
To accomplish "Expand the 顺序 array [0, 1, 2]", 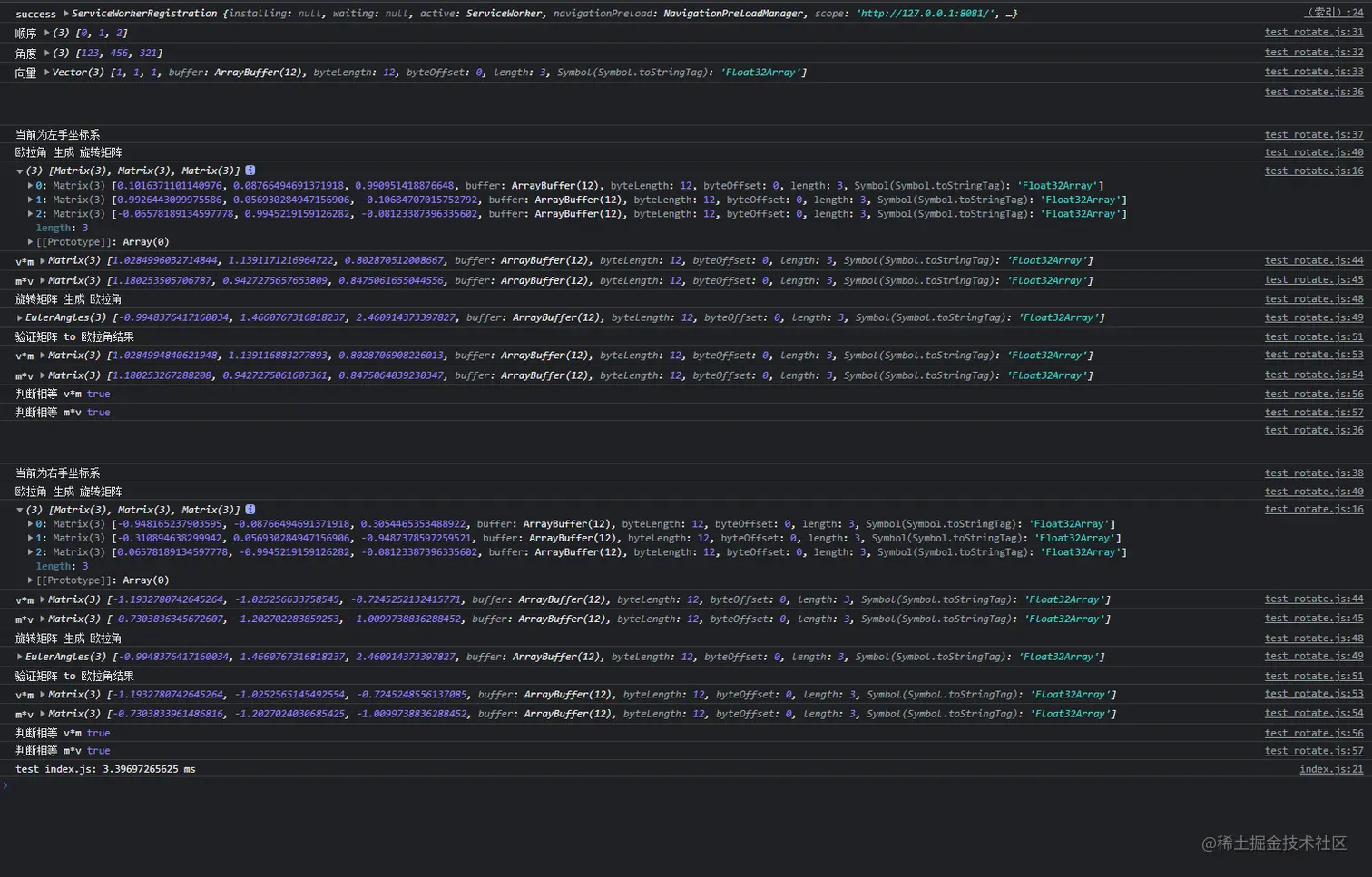I will coord(46,33).
